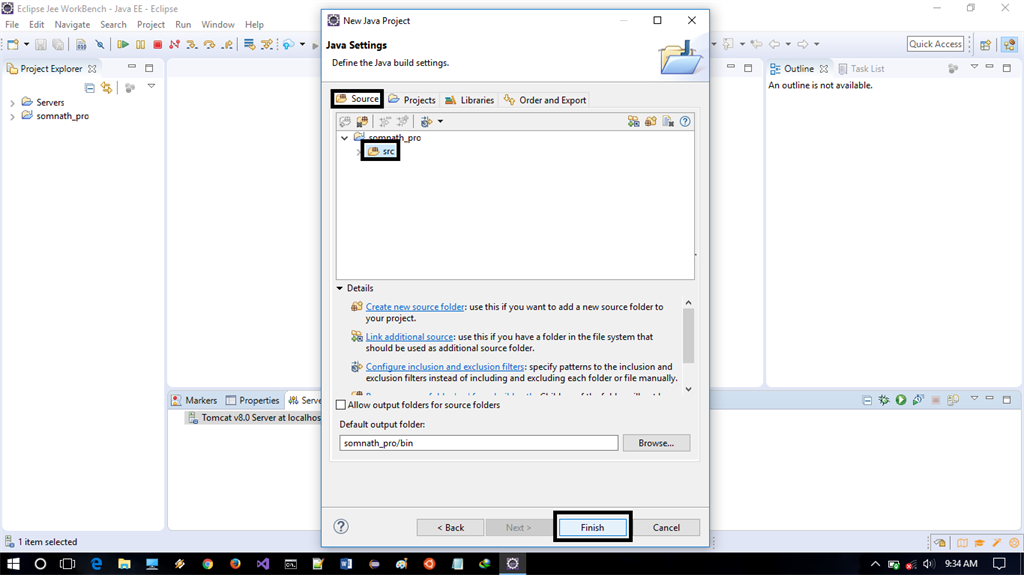
Task: Click the Back button
Action: (x=451, y=527)
